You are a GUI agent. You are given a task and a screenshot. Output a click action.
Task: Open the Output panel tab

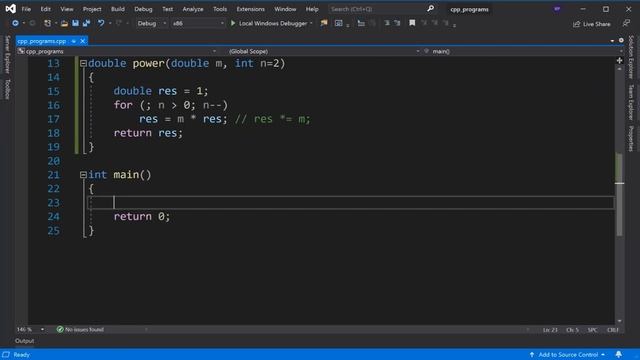point(24,341)
